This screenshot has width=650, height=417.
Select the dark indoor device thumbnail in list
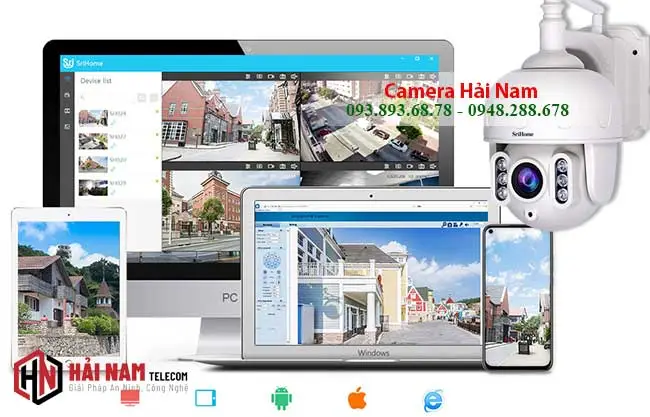click(93, 187)
